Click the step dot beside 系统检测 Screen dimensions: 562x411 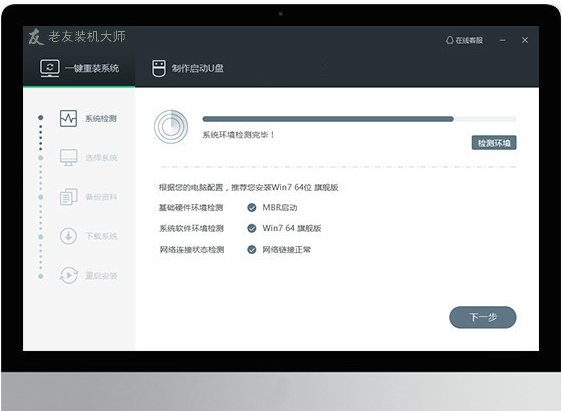point(41,118)
